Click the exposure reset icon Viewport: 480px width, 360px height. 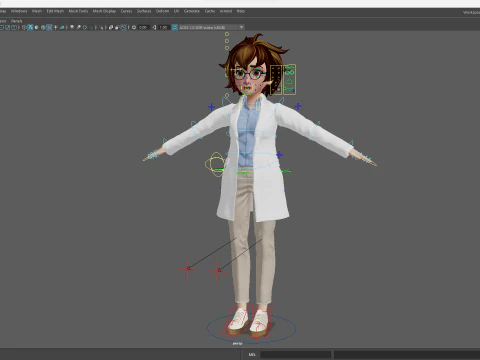(134, 27)
